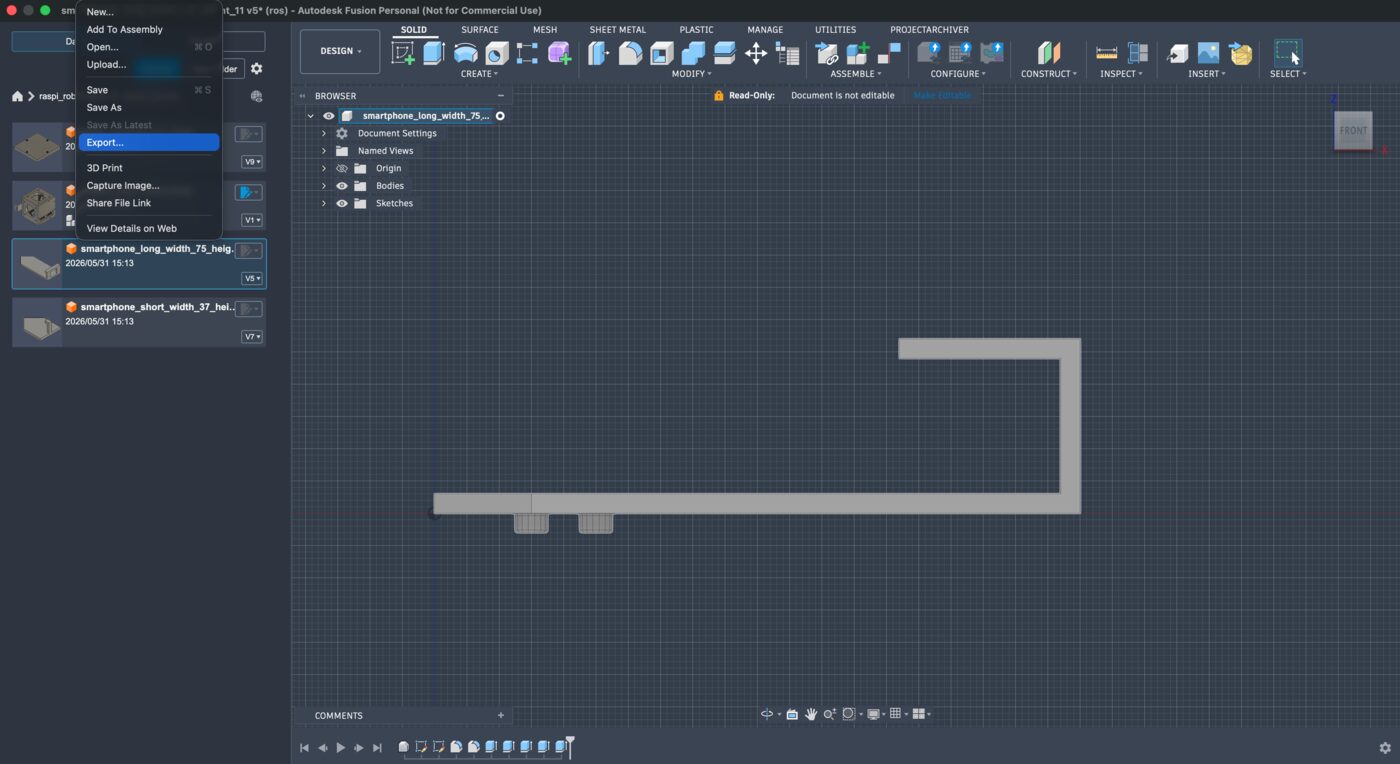The height and width of the screenshot is (764, 1400).
Task: Click the Press Pull tool in Modify
Action: click(x=598, y=53)
